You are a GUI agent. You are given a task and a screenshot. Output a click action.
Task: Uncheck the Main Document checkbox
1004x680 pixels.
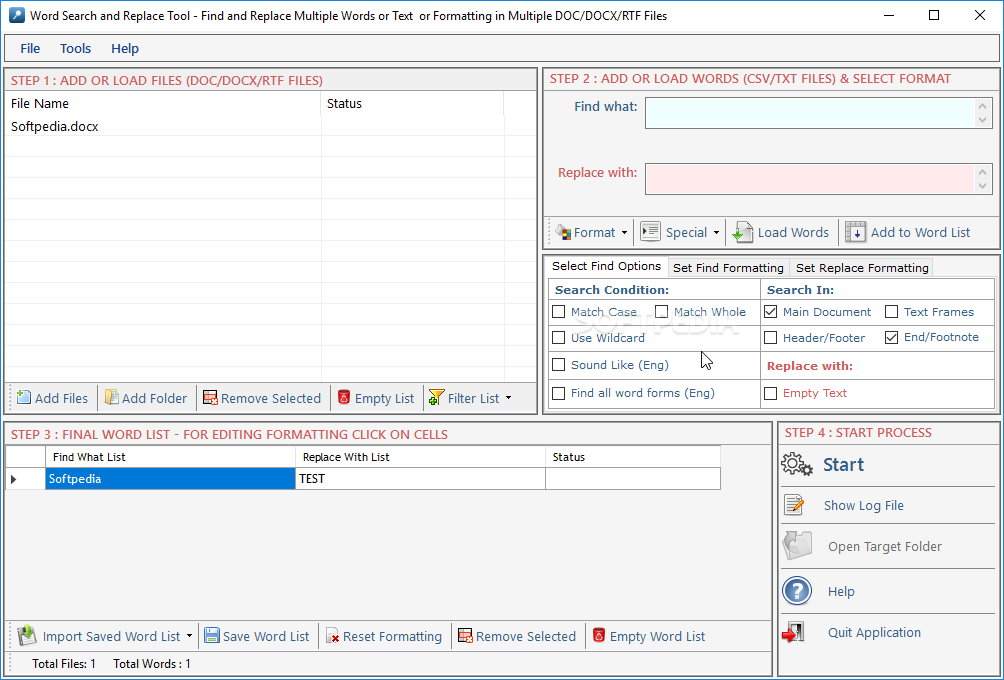[770, 312]
